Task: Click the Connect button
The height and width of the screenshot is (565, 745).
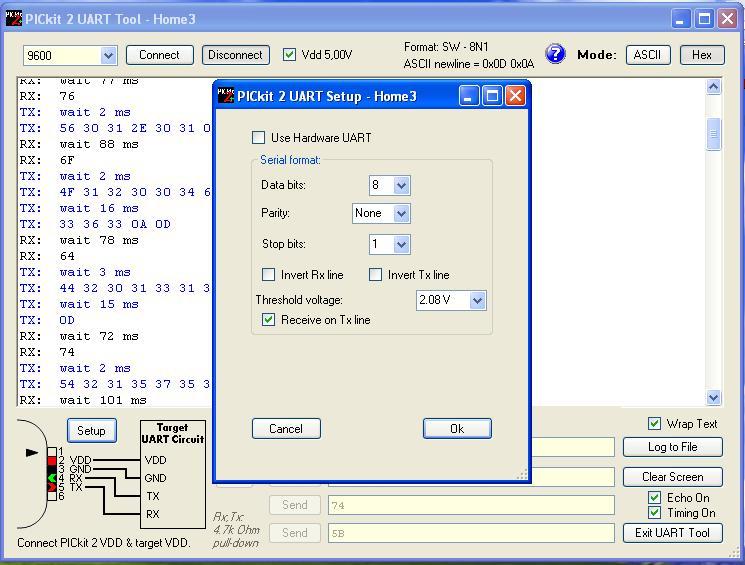Action: 160,55
